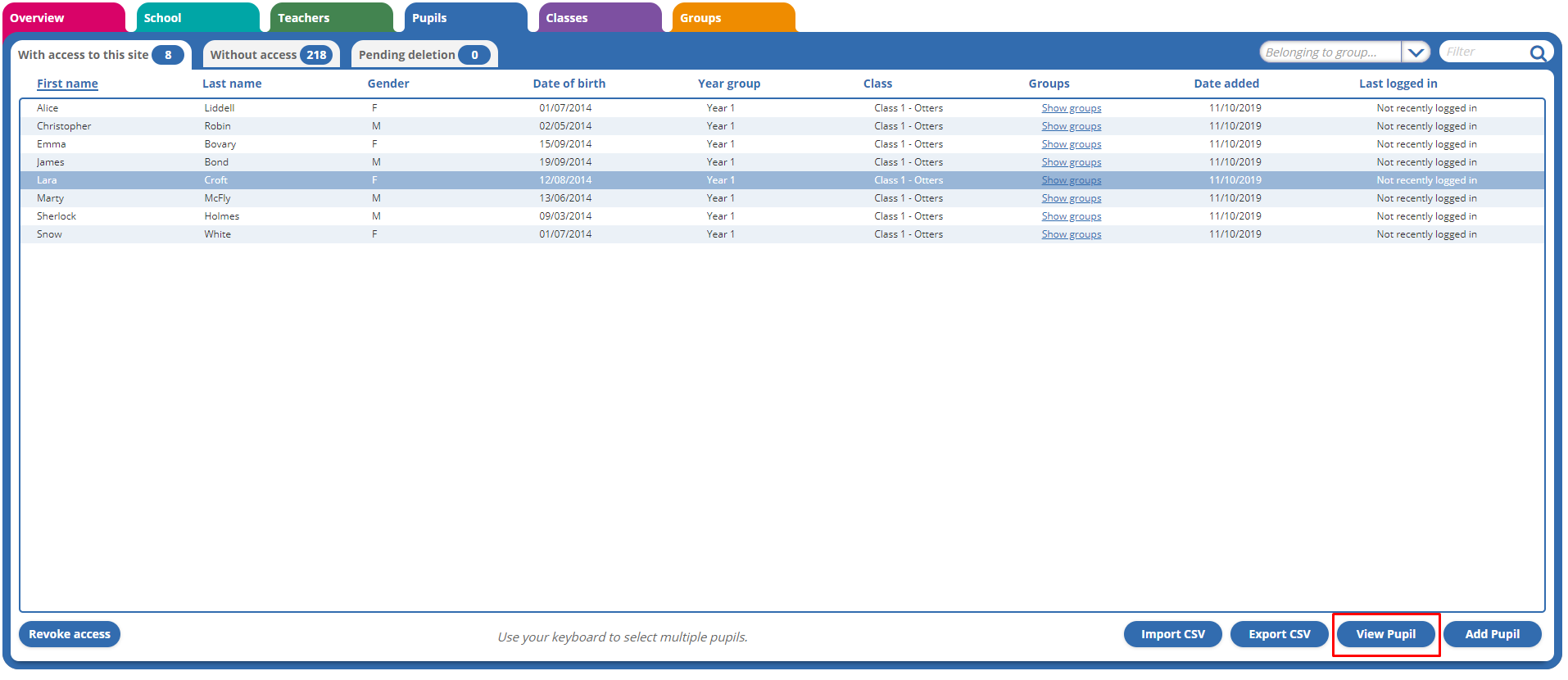Show pupils Without access
Image resolution: width=1568 pixels, height=680 pixels.
270,55
